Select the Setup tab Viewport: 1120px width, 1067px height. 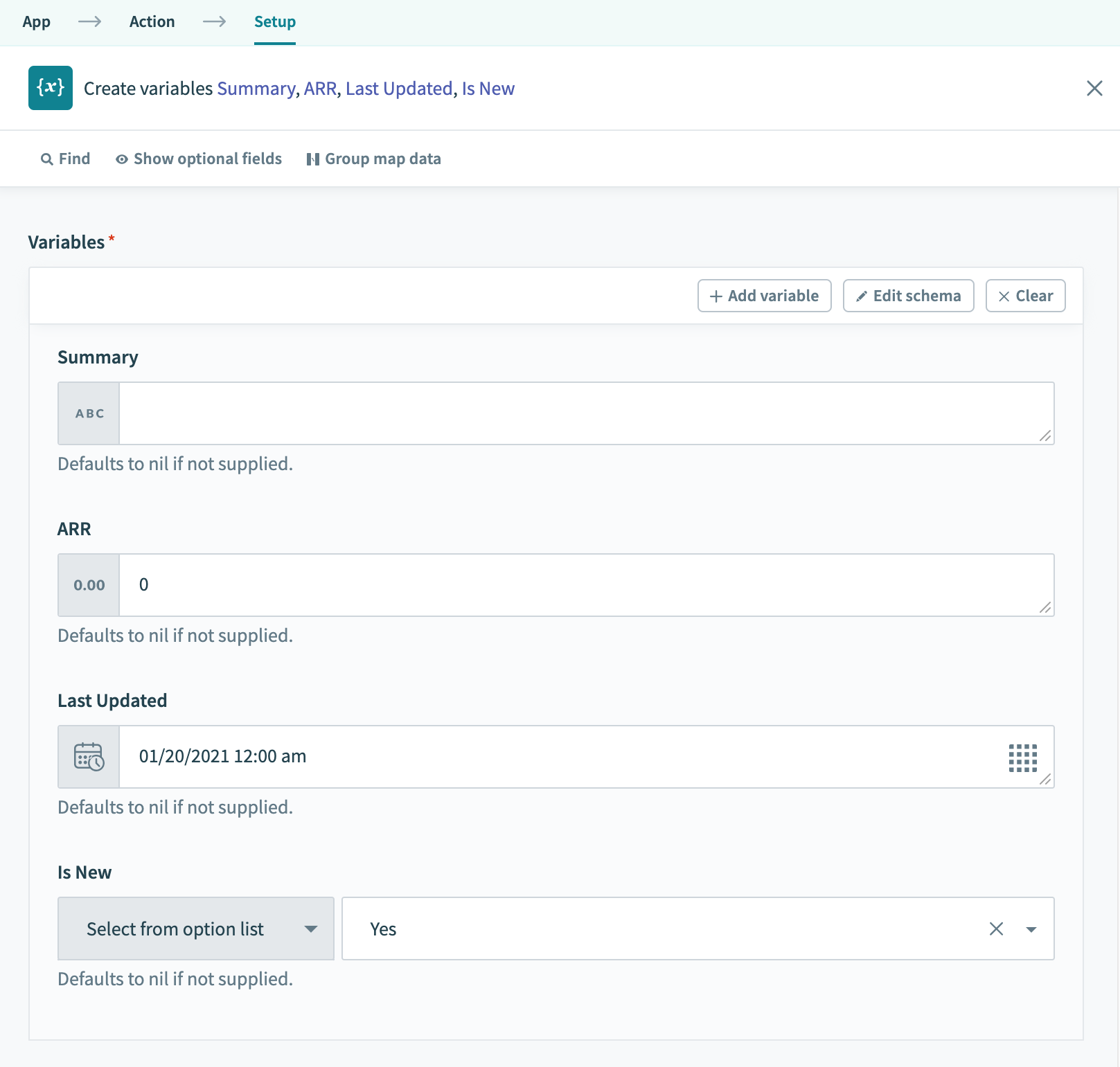275,22
